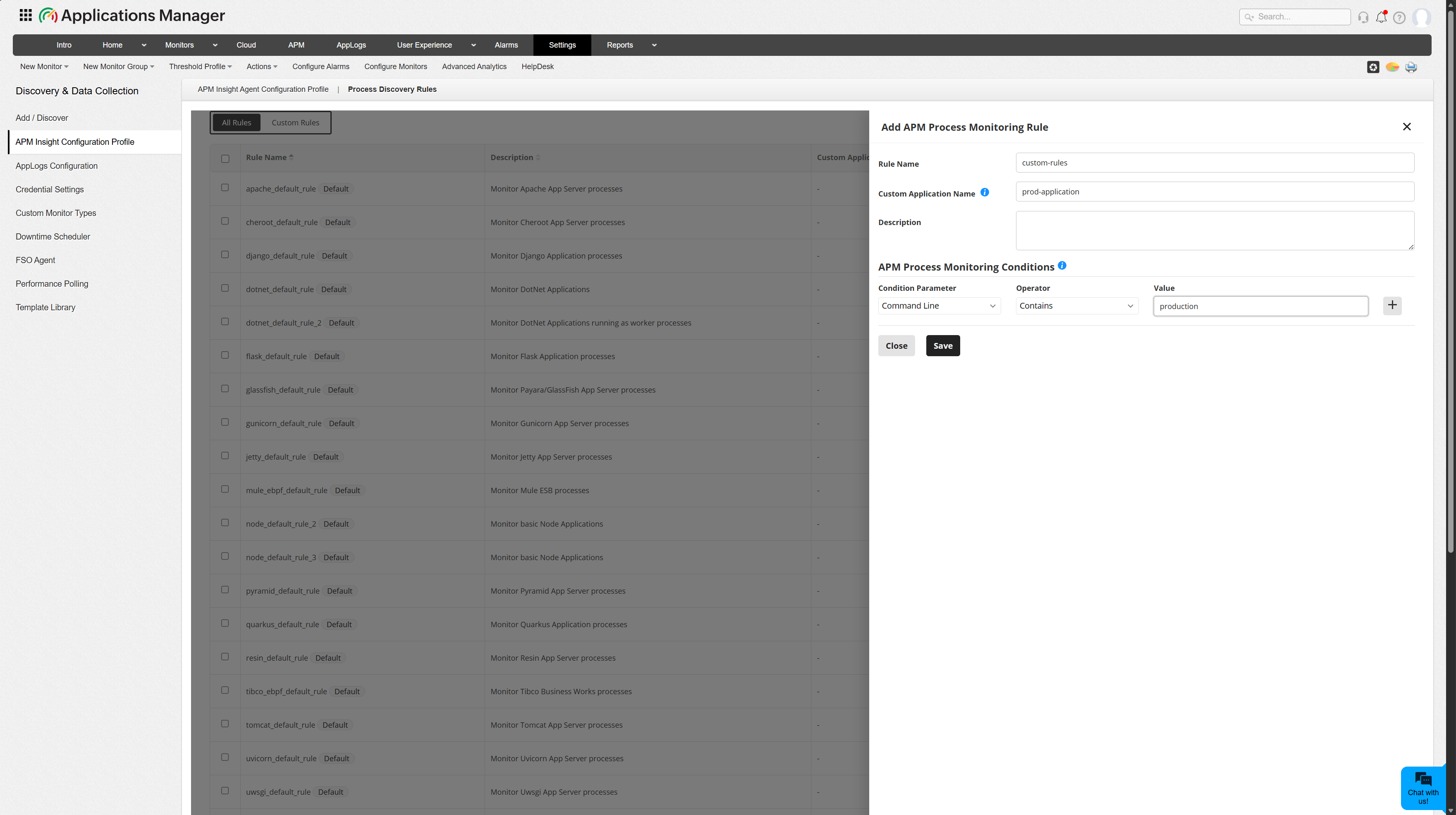Click the info icon beside APM Process Monitoring Conditions
This screenshot has height=815, width=1456.
pyautogui.click(x=1062, y=265)
